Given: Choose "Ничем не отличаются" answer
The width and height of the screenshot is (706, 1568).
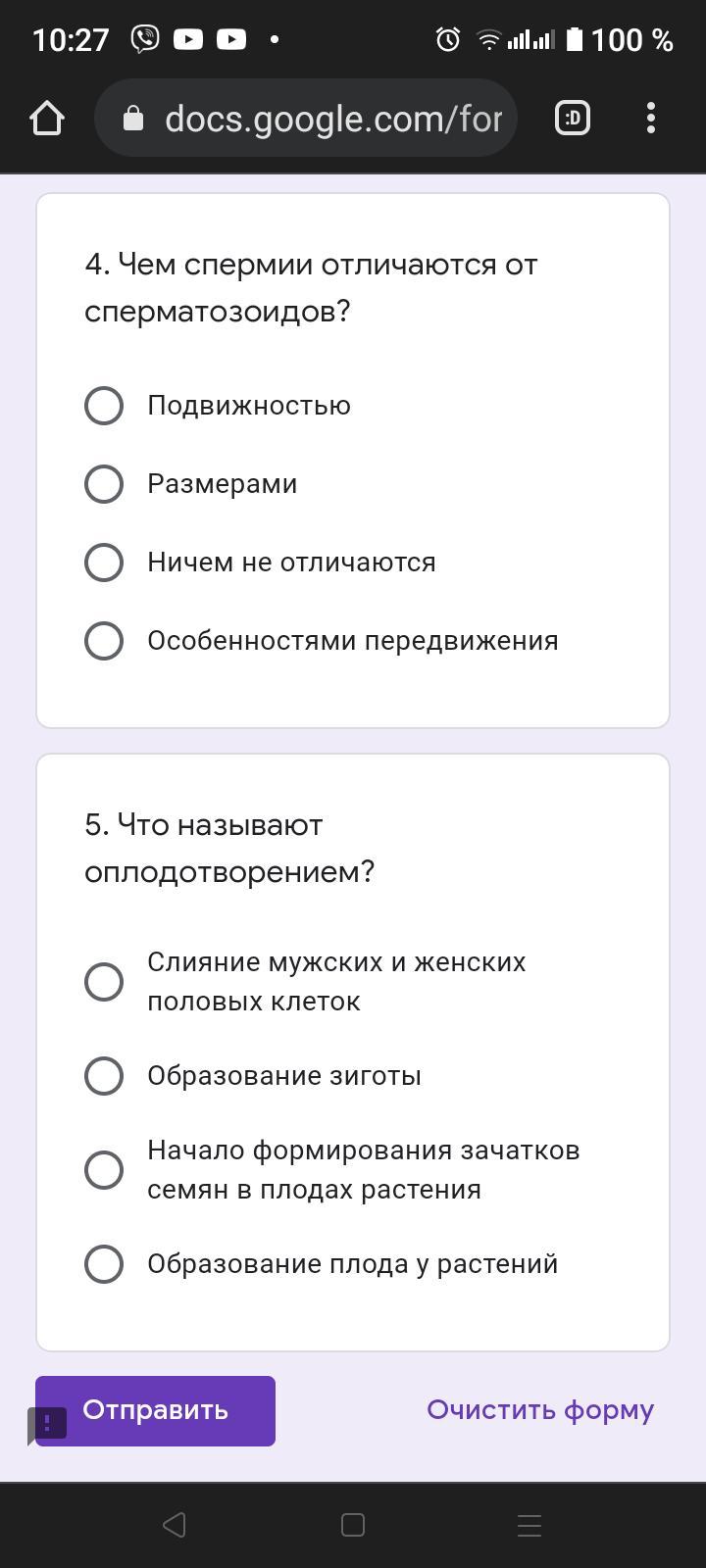Looking at the screenshot, I should (x=104, y=563).
